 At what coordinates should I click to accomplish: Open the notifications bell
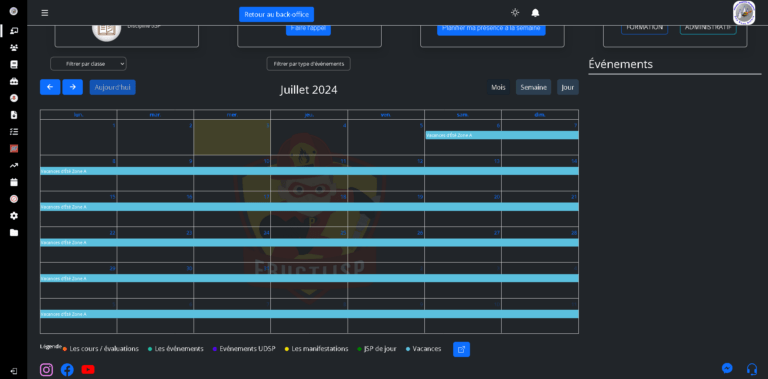[535, 13]
